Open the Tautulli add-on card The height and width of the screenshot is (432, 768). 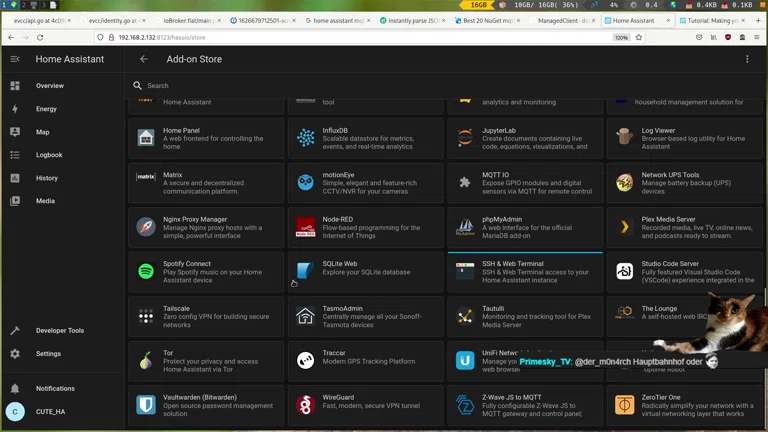(525, 316)
